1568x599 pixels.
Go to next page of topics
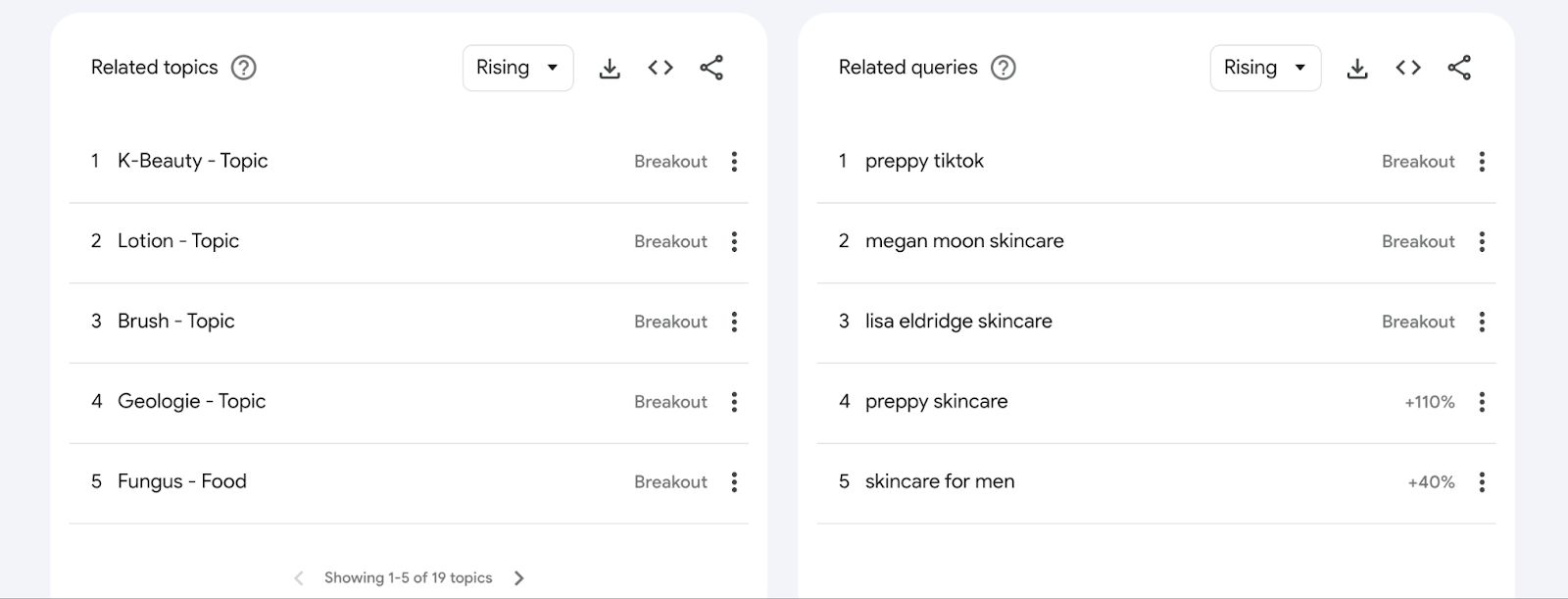click(x=519, y=578)
